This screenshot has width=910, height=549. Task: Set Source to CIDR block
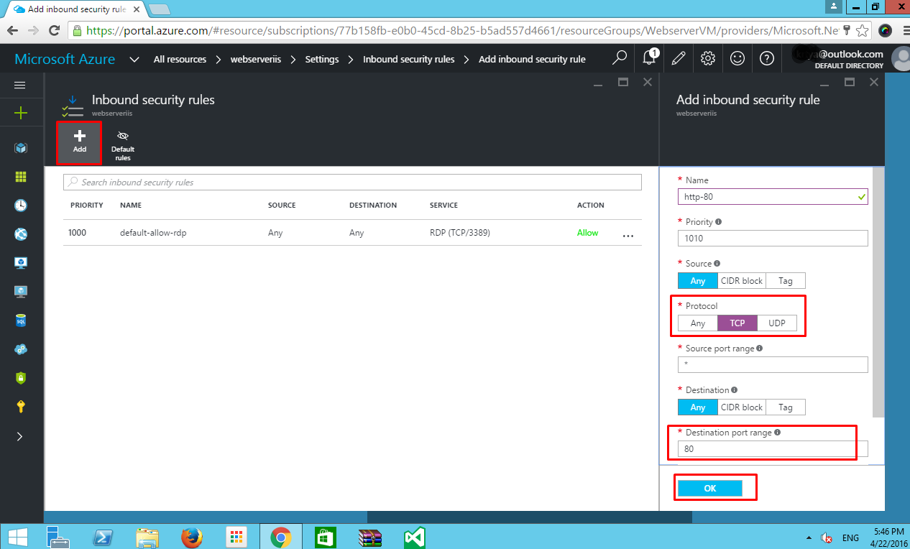tap(742, 281)
